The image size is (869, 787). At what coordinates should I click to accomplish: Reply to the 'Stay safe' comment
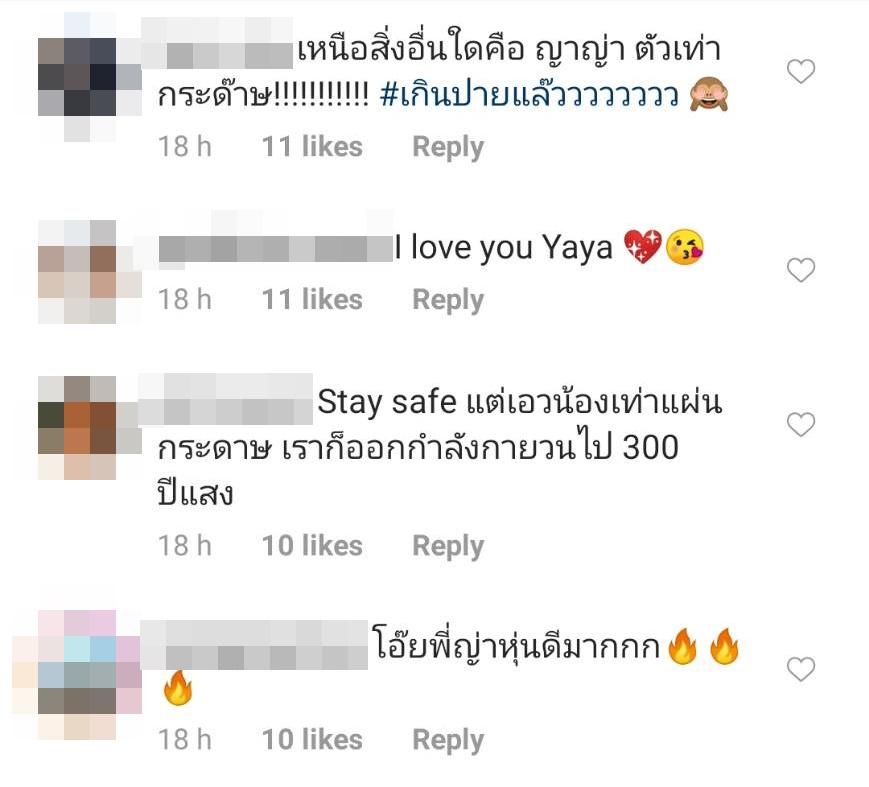pos(448,546)
